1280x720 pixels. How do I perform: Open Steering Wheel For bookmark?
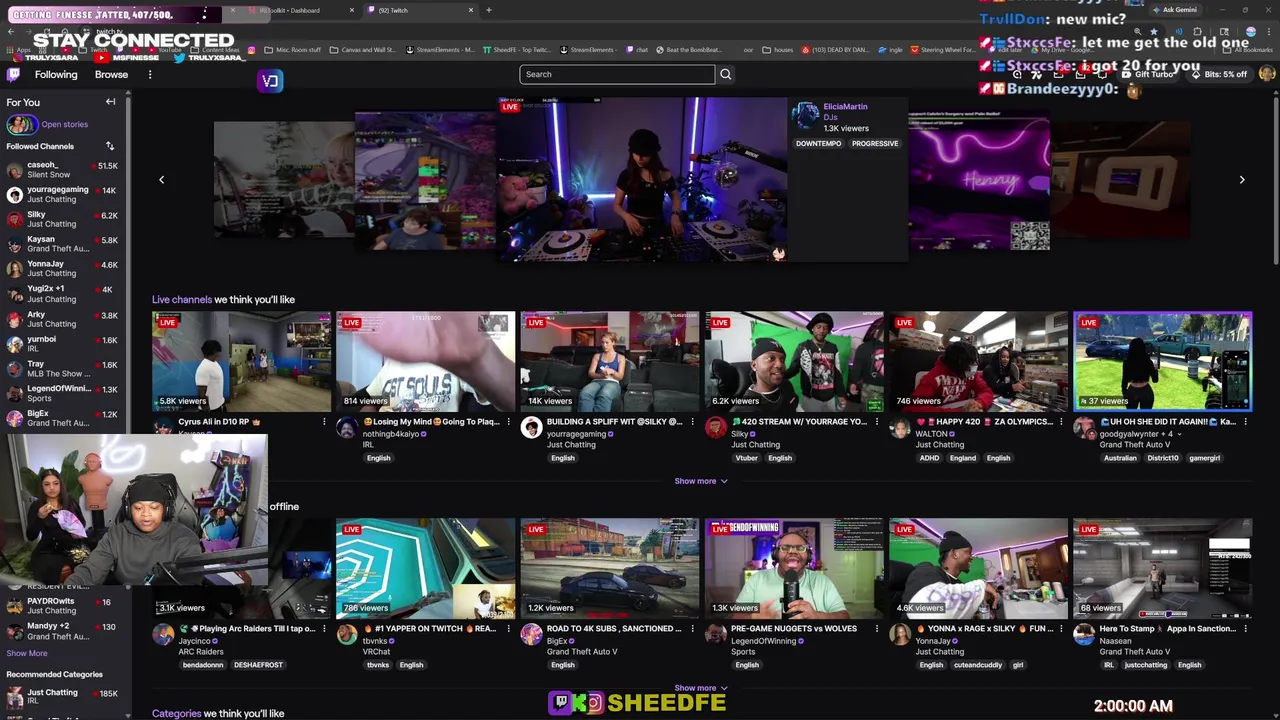click(942, 50)
